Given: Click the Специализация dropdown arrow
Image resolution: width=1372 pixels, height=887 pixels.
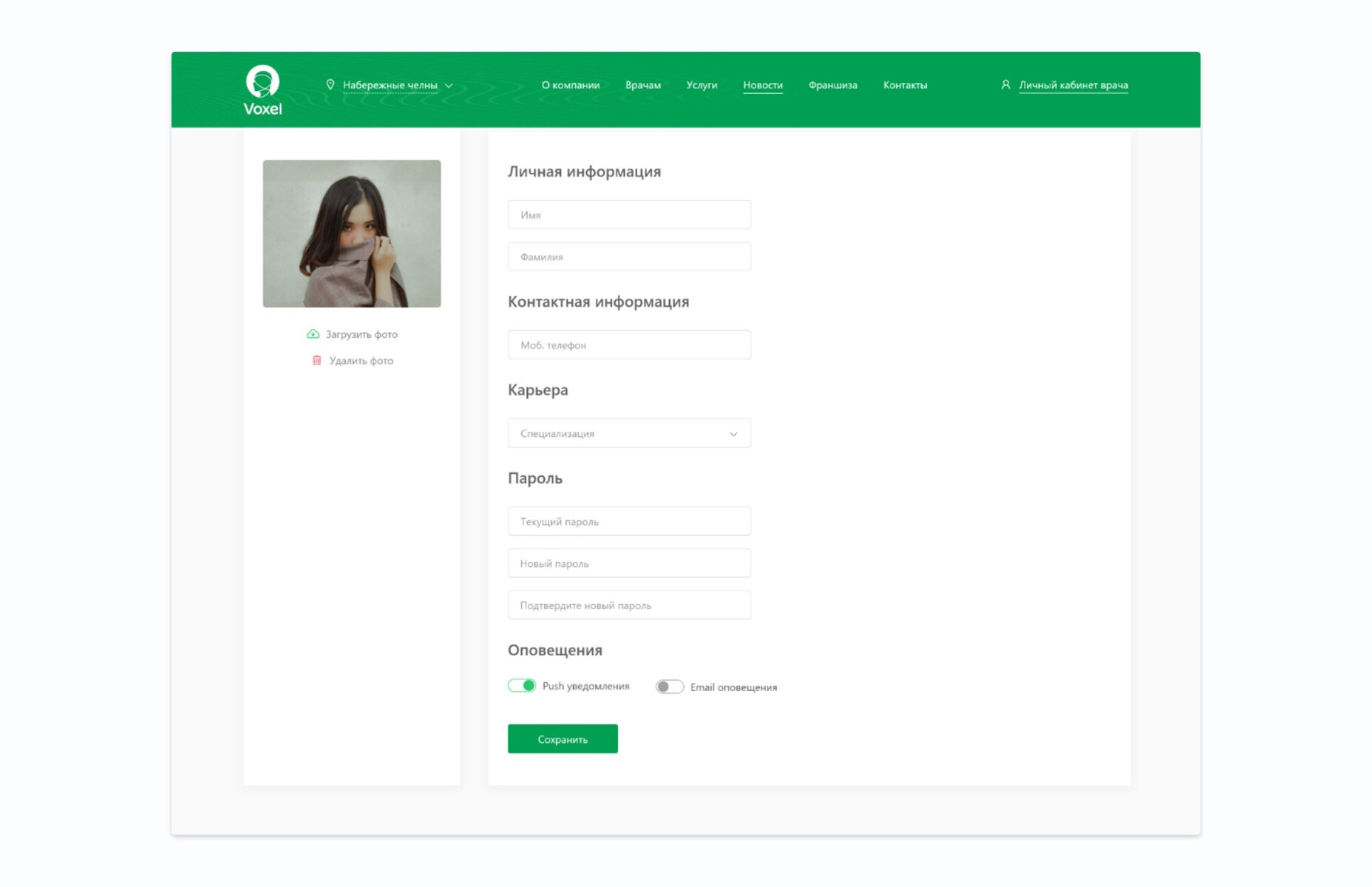Looking at the screenshot, I should [733, 434].
